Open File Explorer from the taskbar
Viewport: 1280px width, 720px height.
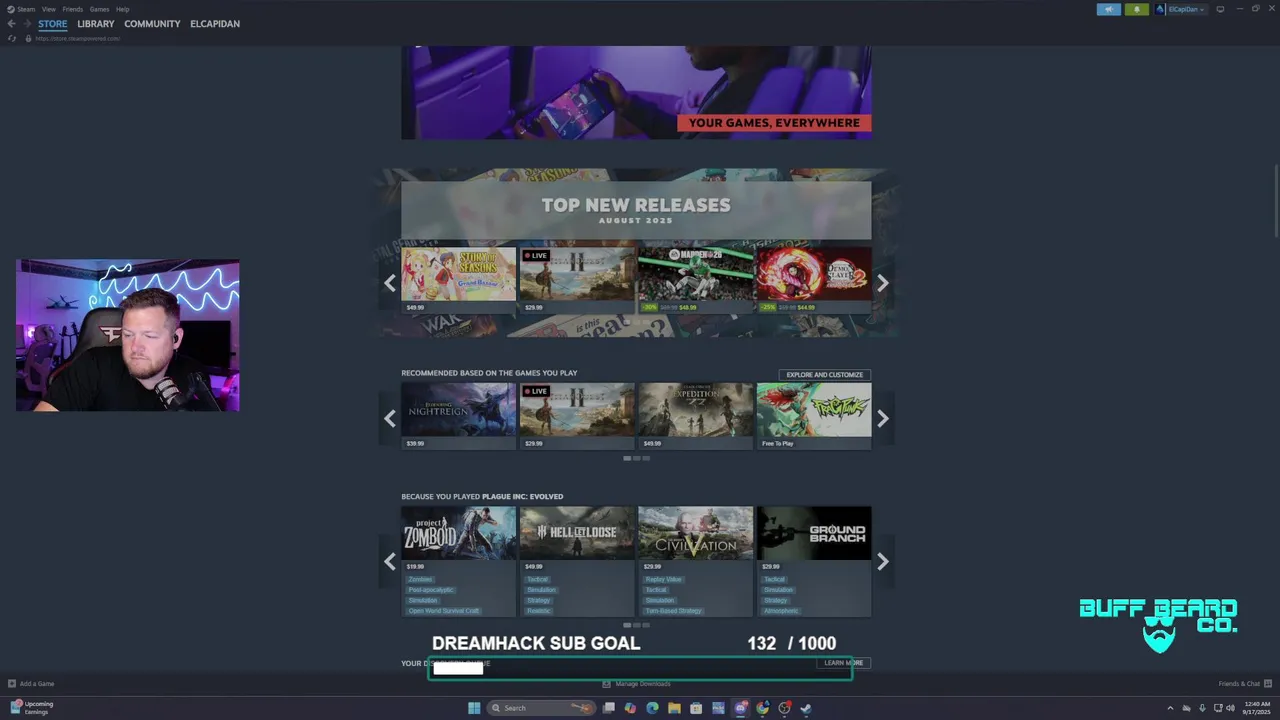[x=674, y=708]
